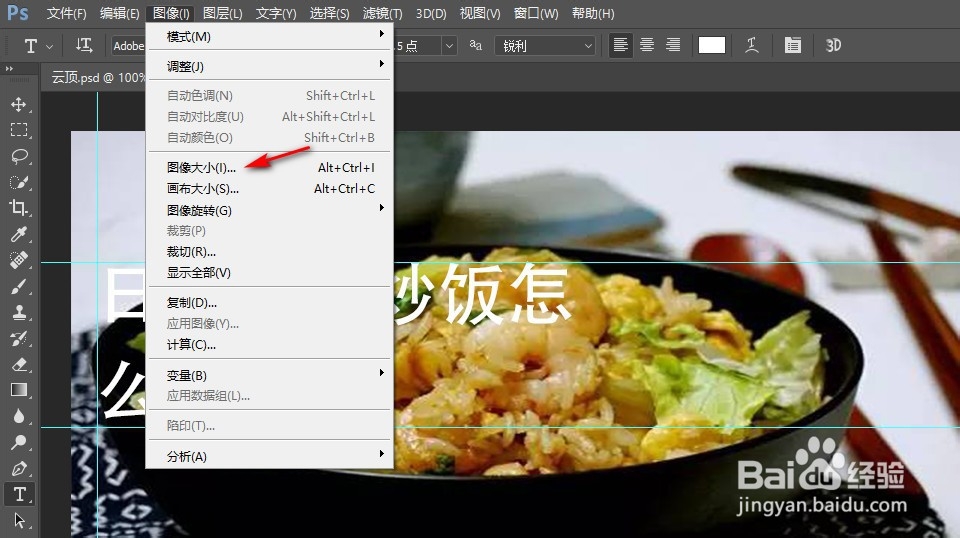Switch to the 云顶.psd document tab
Screen dimensions: 960x538
pos(98,78)
